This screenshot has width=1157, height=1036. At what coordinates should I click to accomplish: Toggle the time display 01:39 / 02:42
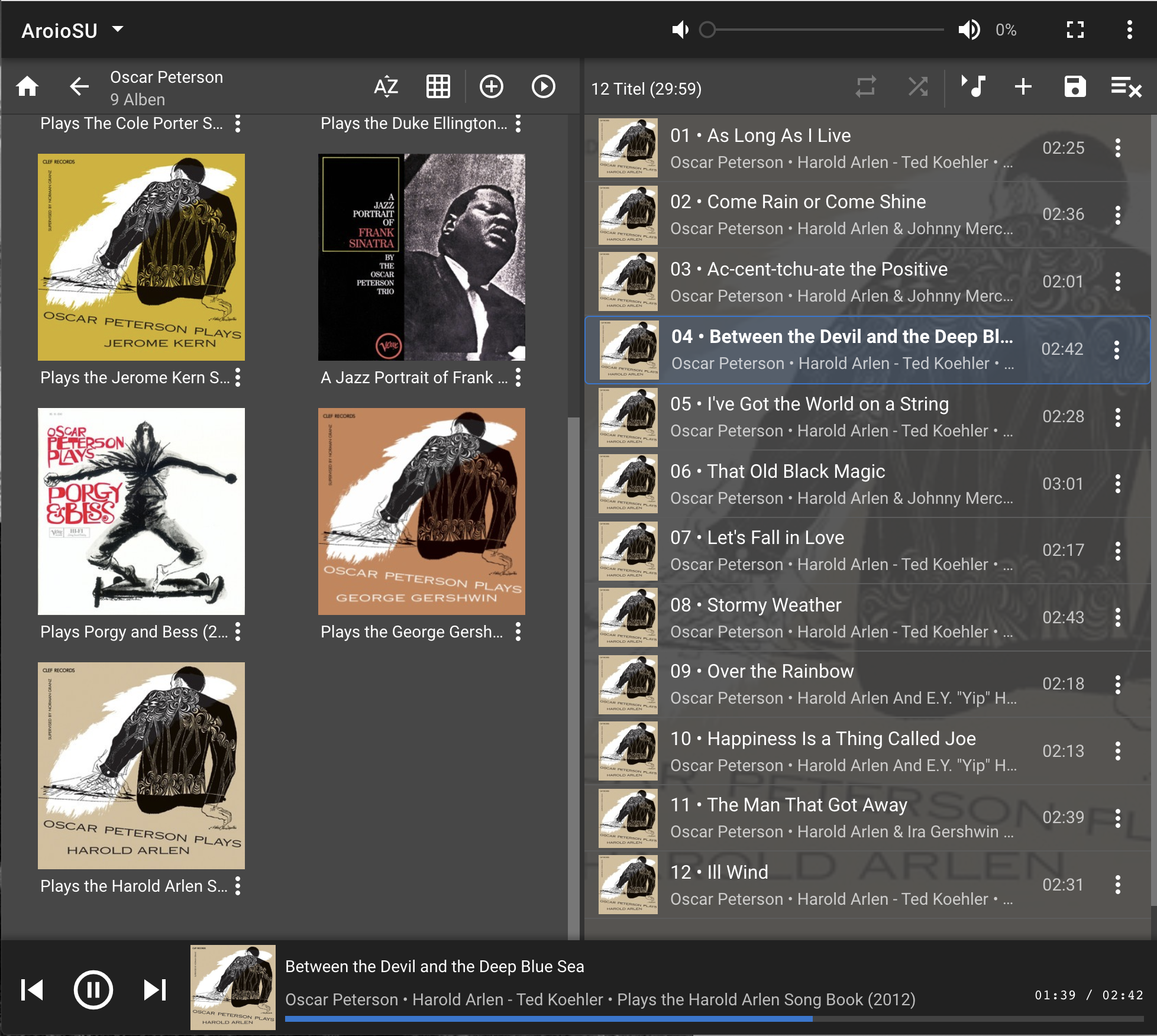[x=1088, y=995]
